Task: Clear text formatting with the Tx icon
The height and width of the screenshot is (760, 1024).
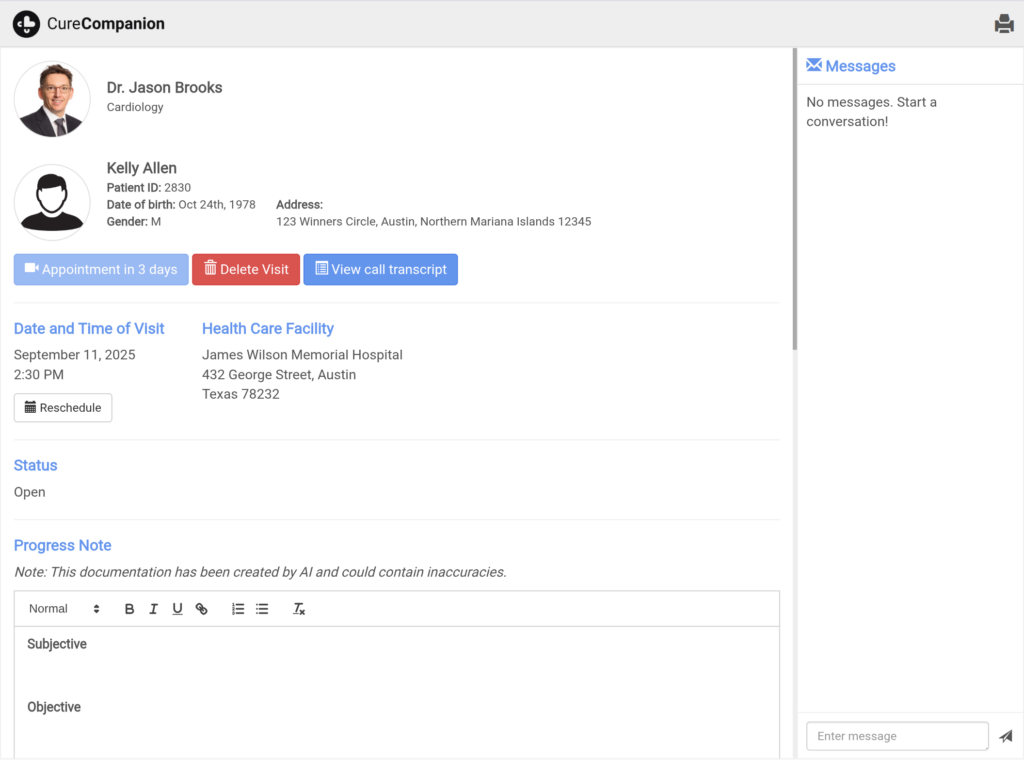Action: click(298, 609)
